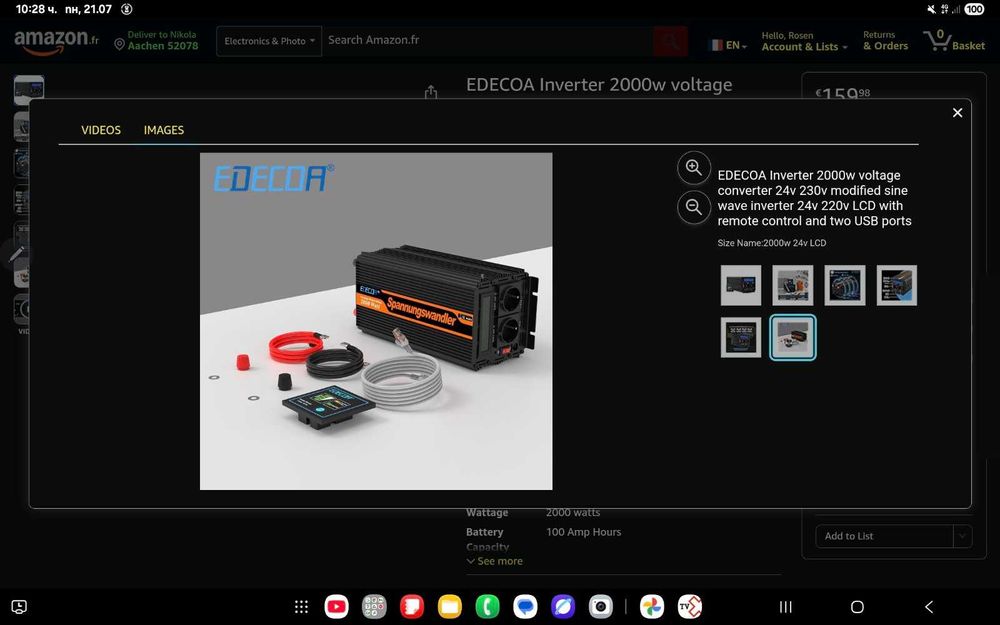Open the second thumbnail in the gallery

(793, 285)
